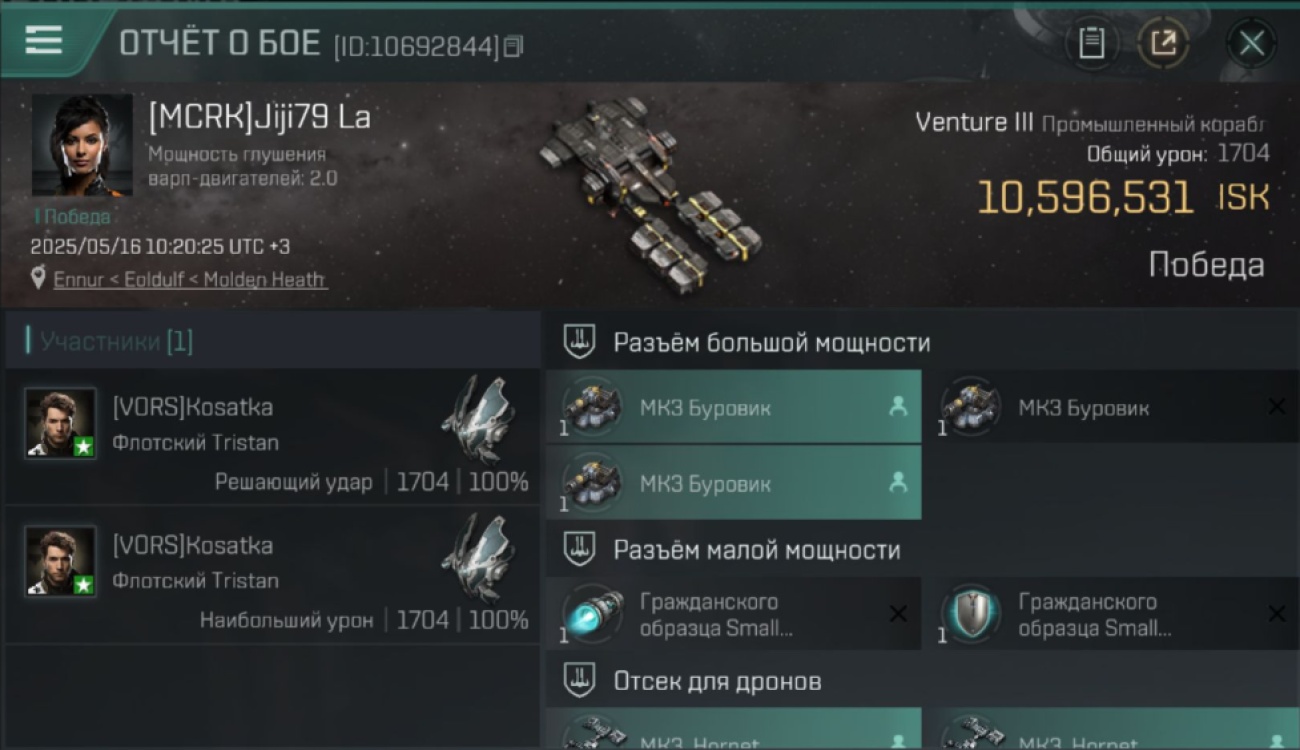Click the Отсек для дронов section header
This screenshot has height=750, width=1300.
[x=717, y=682]
